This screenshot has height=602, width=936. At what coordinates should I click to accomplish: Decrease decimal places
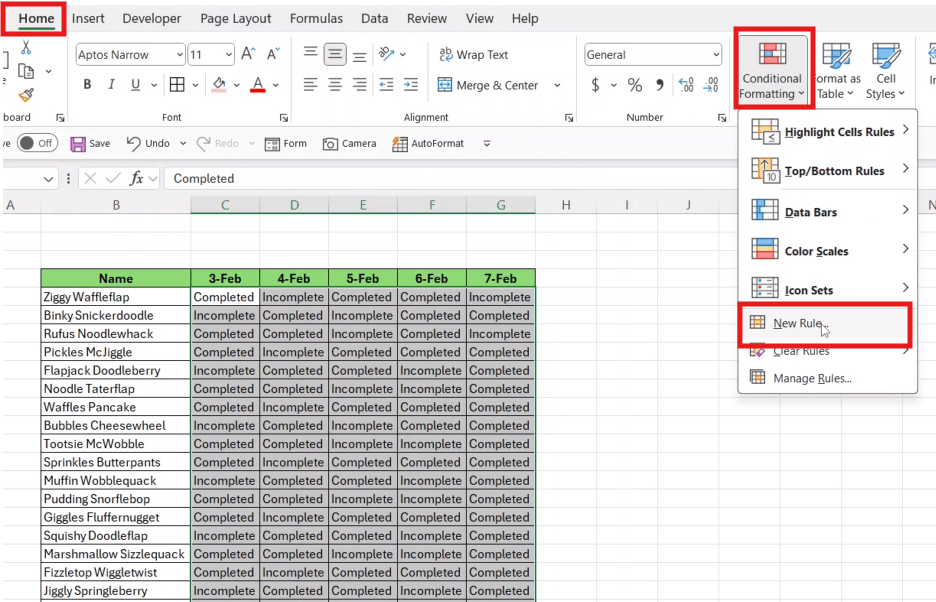point(711,85)
